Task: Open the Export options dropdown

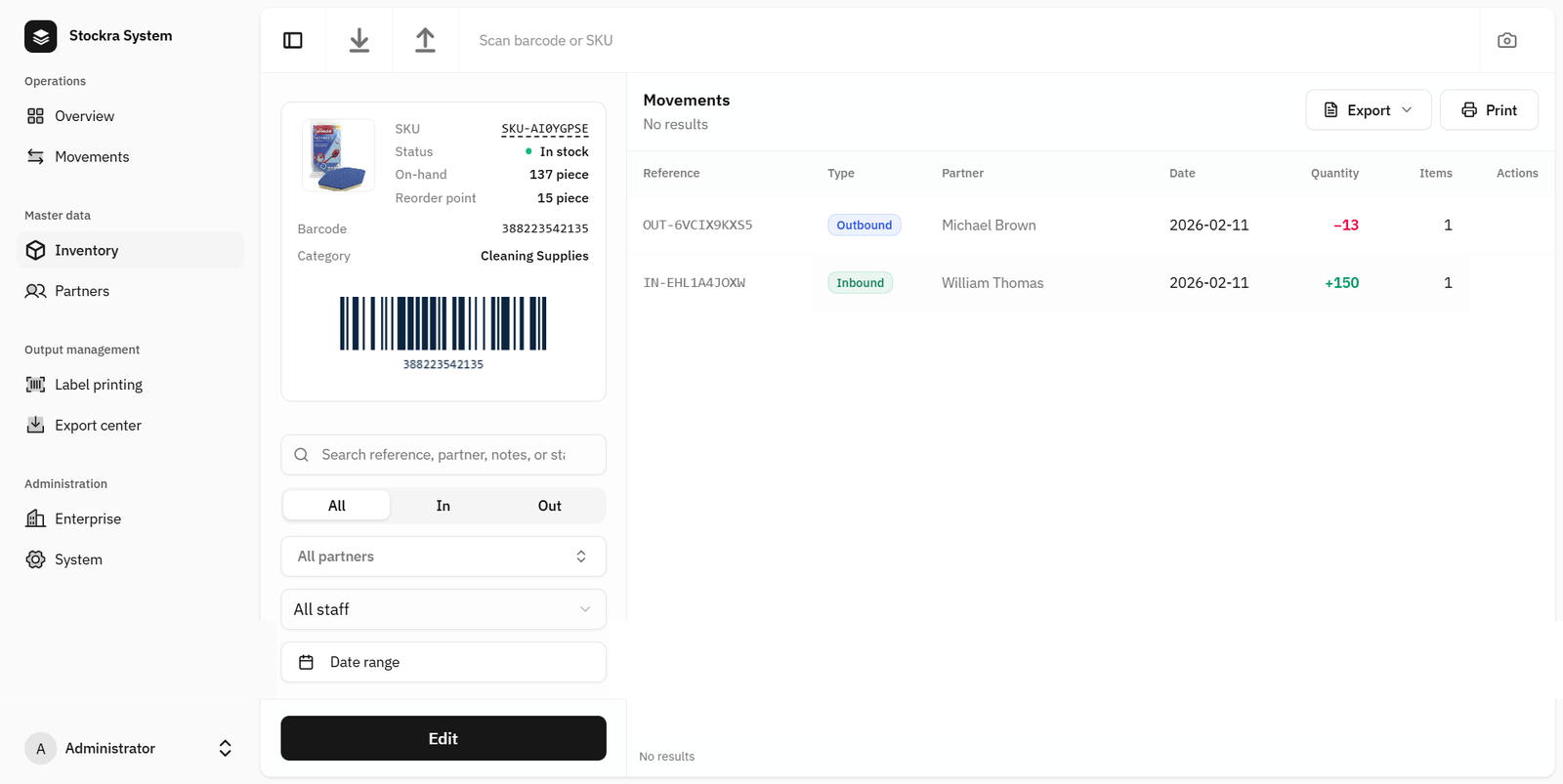Action: point(1368,110)
